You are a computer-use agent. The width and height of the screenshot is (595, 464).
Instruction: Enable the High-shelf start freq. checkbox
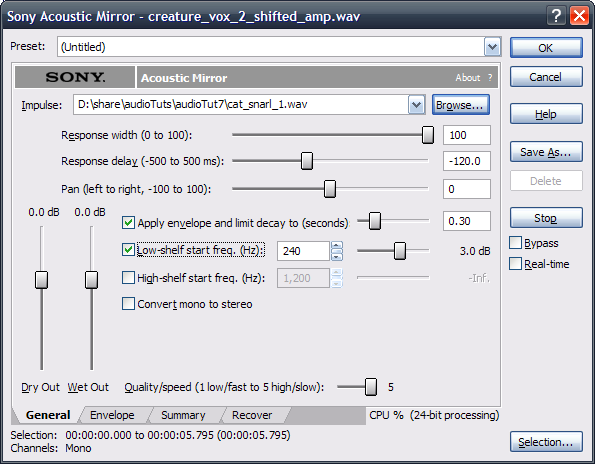(x=128, y=278)
